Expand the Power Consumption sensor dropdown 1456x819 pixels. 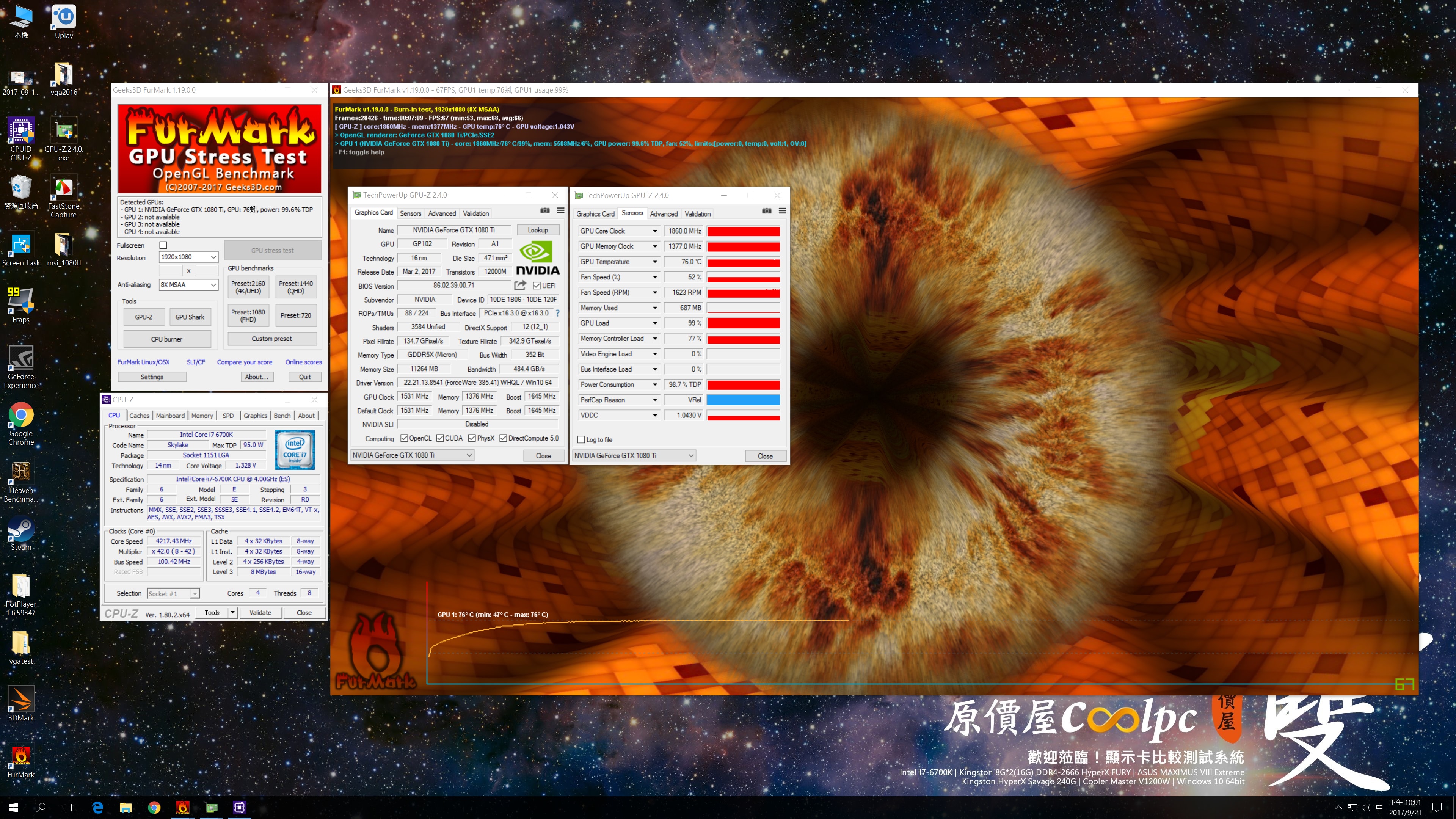point(655,385)
